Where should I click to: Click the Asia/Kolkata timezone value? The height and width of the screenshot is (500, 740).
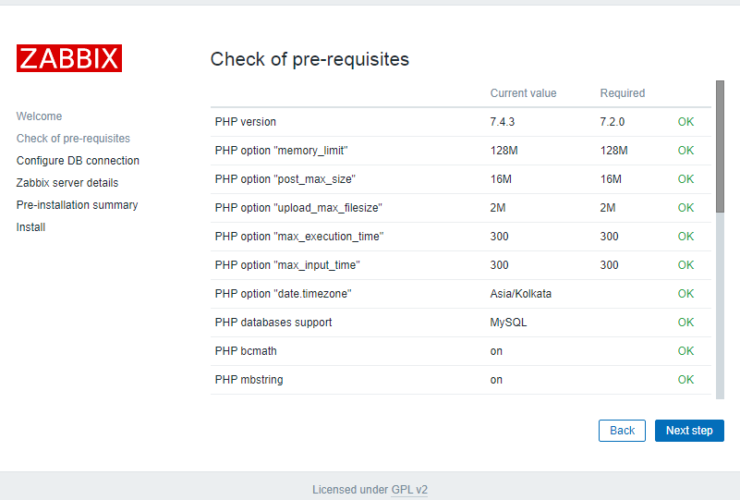pyautogui.click(x=520, y=294)
